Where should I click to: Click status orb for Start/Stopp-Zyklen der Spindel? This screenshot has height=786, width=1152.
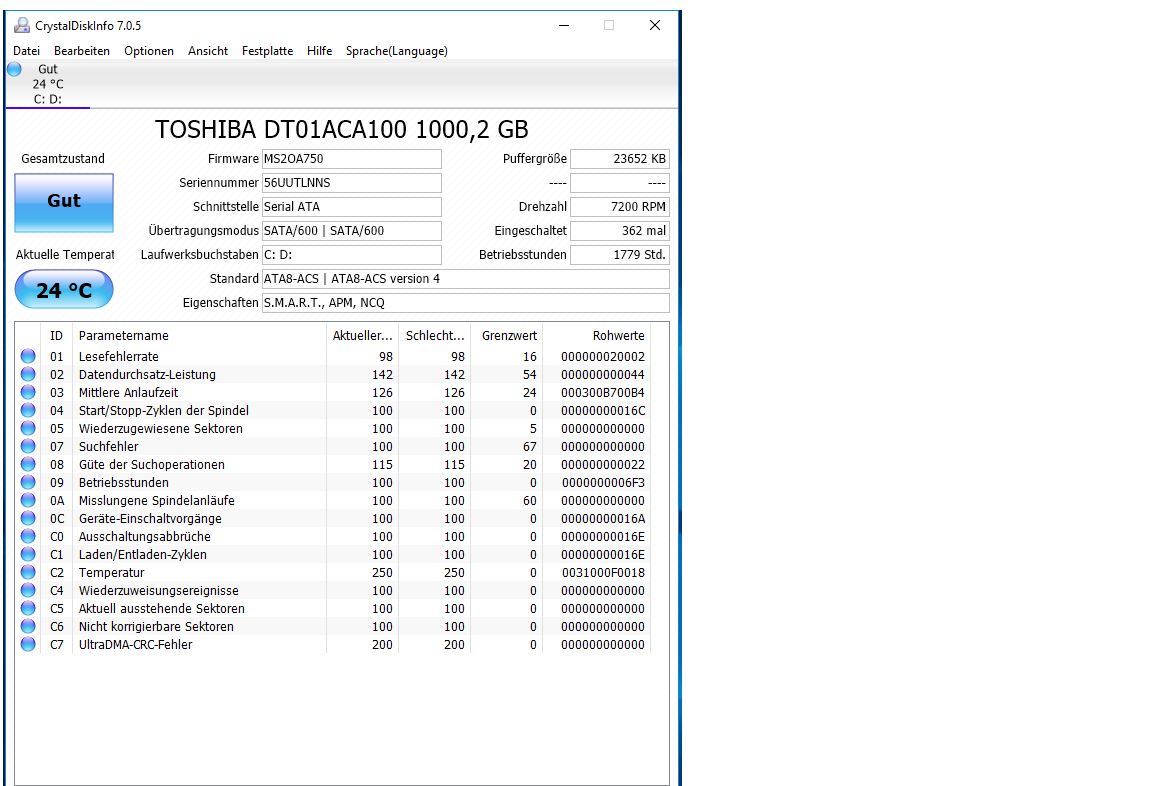pyautogui.click(x=28, y=411)
